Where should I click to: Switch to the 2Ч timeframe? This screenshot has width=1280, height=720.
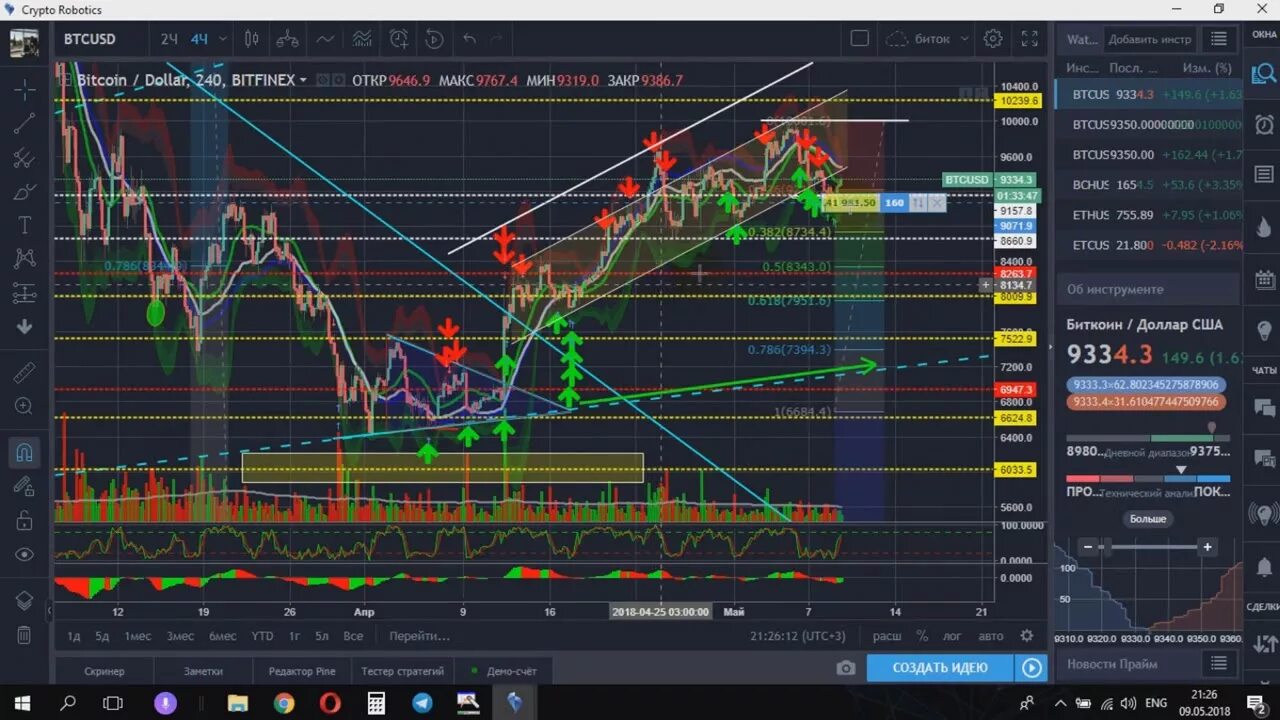coord(169,39)
